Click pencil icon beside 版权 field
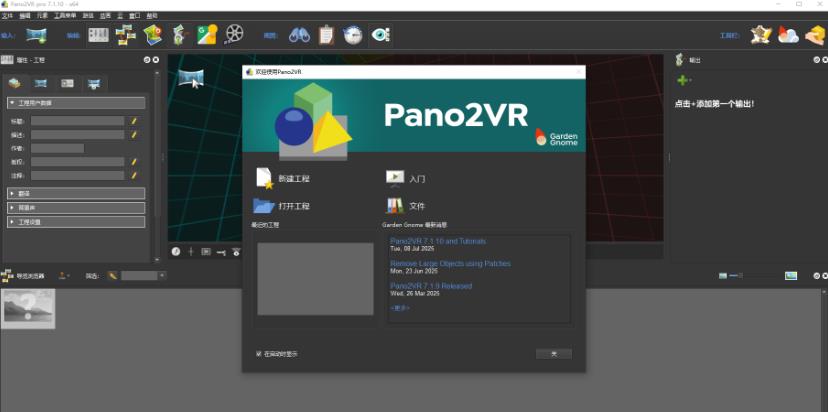This screenshot has width=828, height=412. point(134,162)
